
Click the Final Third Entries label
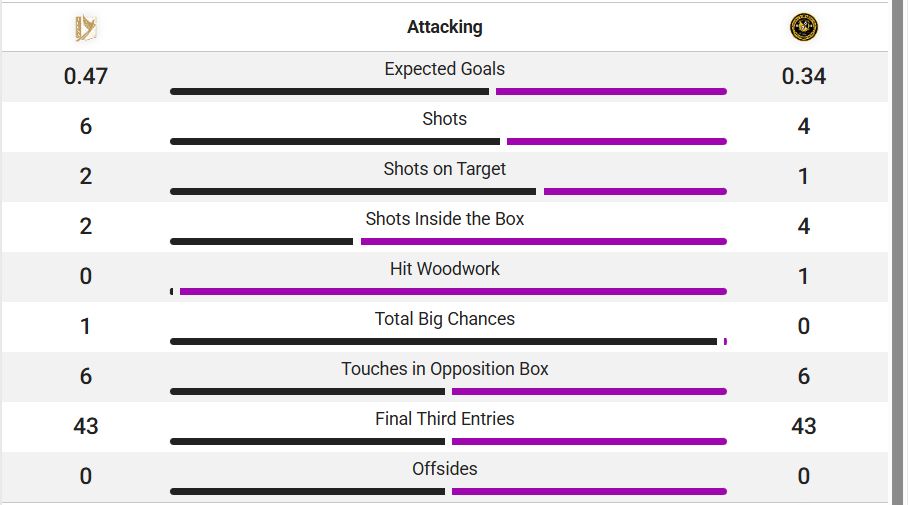(x=445, y=419)
